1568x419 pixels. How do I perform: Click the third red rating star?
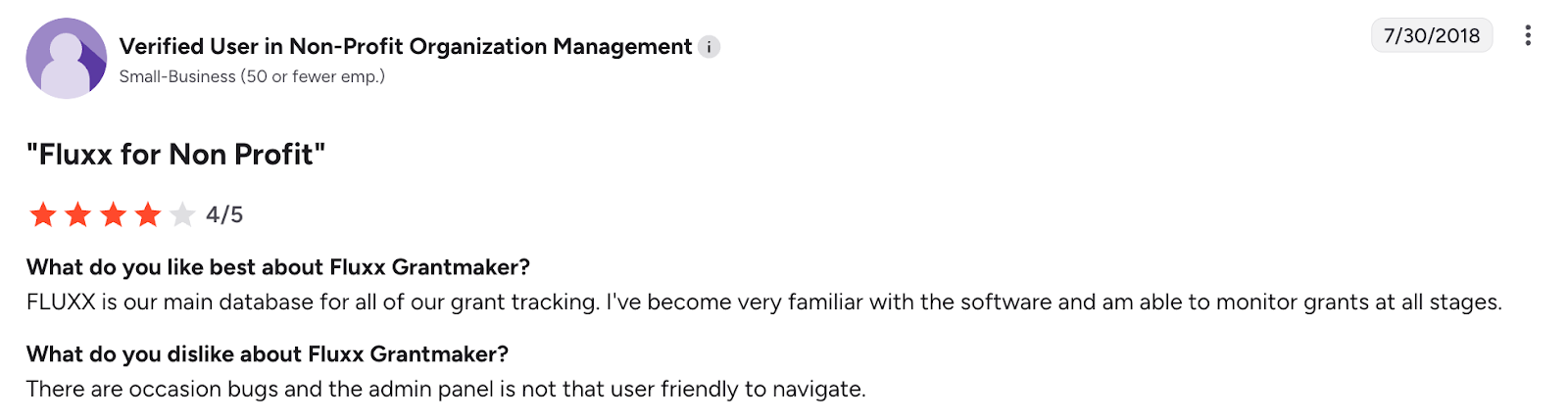coord(114,214)
